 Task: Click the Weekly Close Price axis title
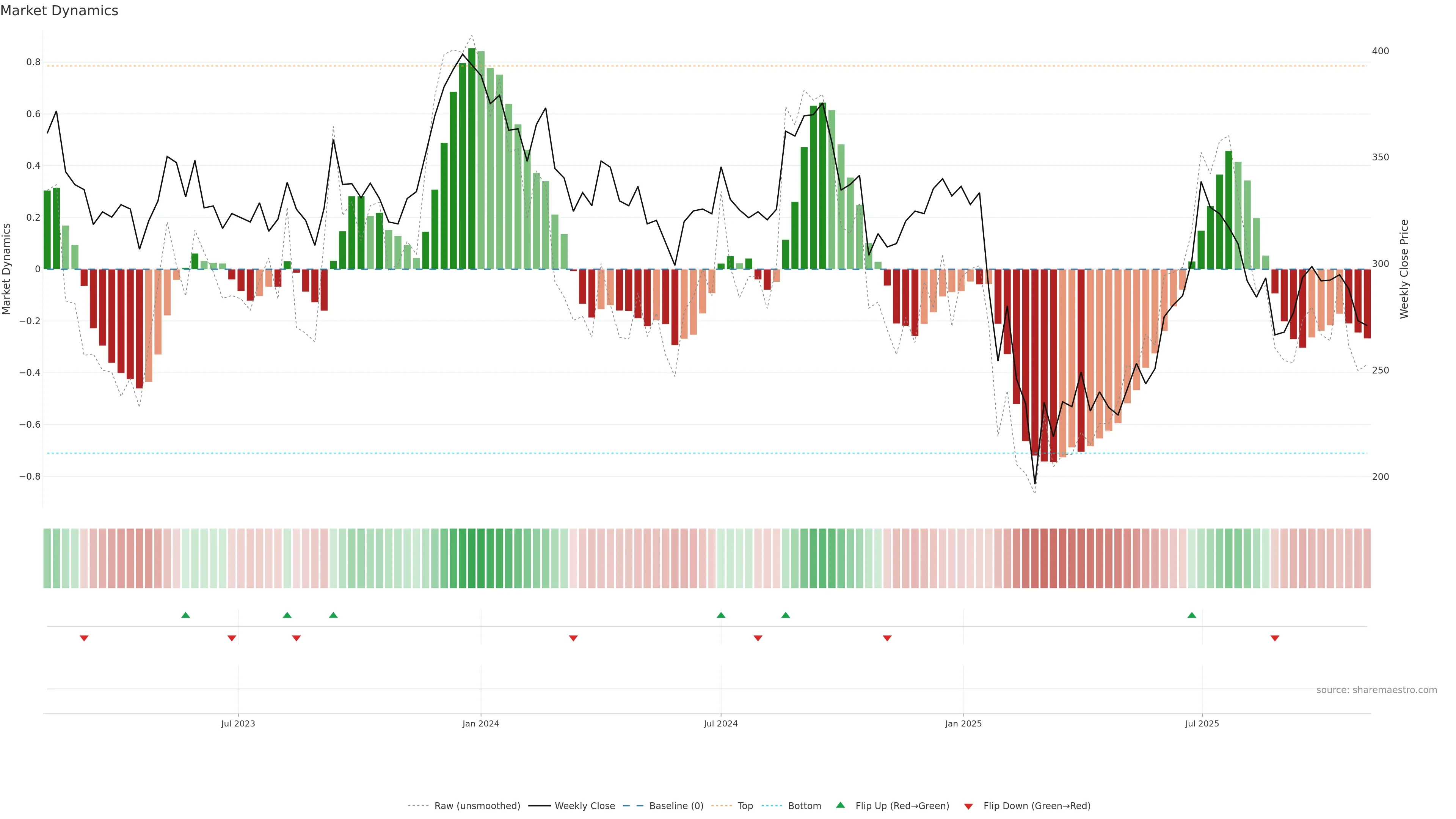pos(1404,269)
